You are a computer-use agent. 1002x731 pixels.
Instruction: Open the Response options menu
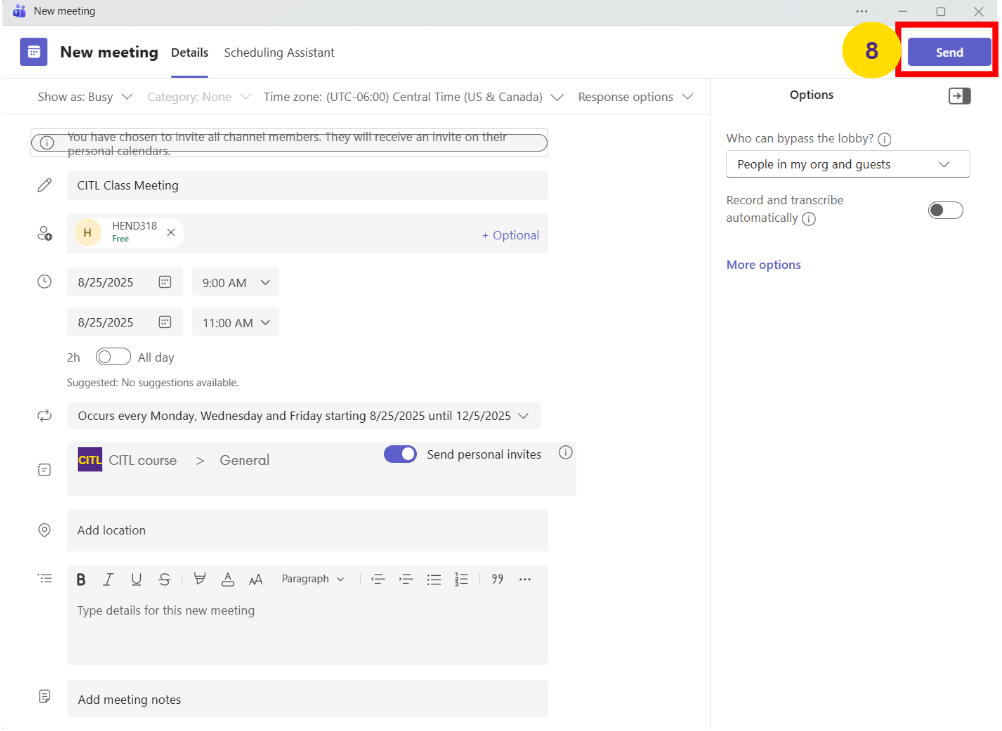636,97
